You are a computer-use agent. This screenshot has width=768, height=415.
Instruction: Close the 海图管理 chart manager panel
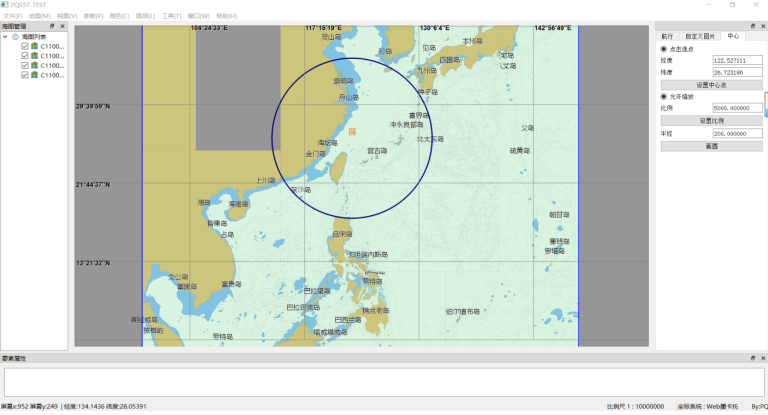pyautogui.click(x=63, y=26)
